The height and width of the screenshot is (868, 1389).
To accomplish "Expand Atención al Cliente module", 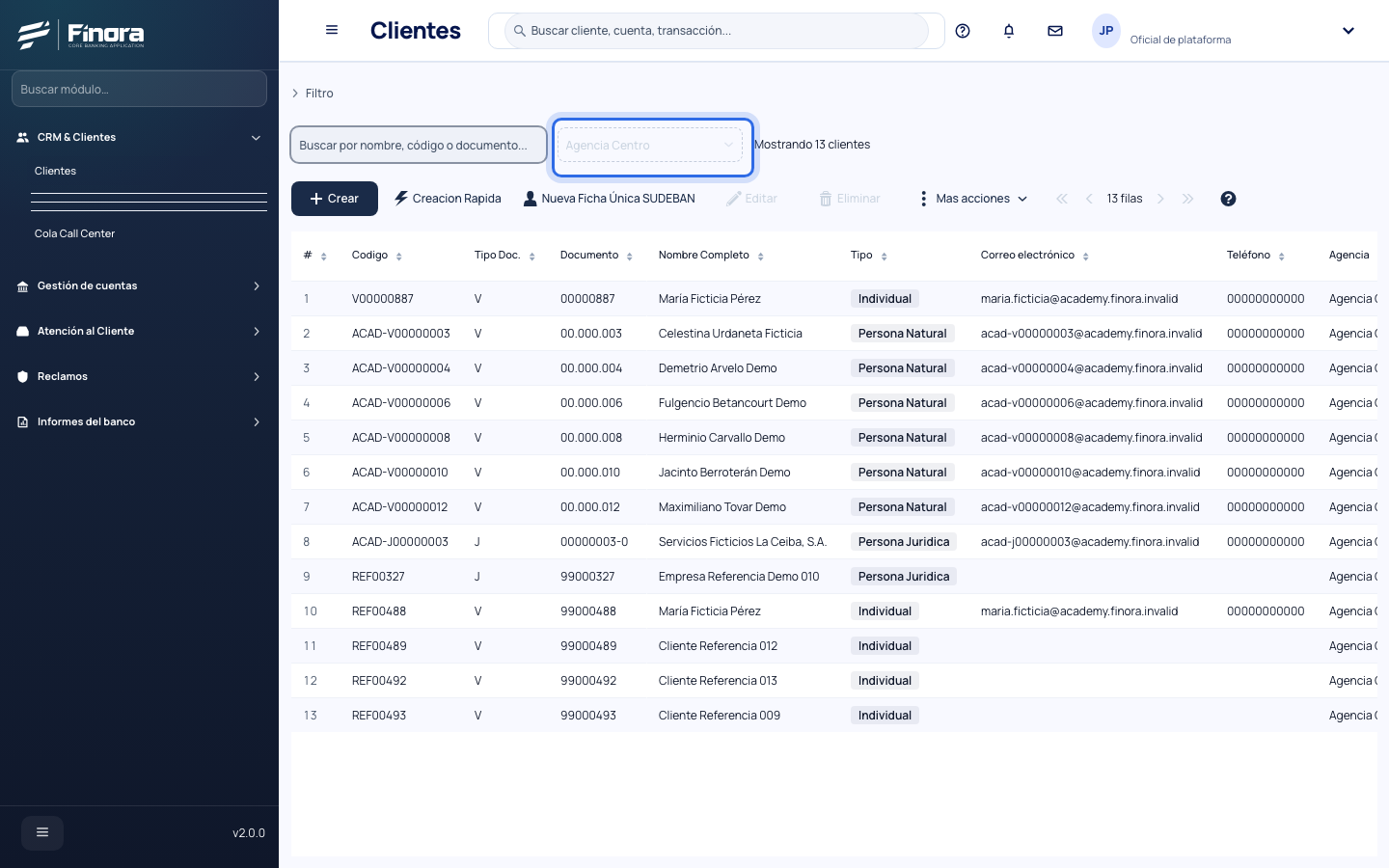I will point(139,331).
